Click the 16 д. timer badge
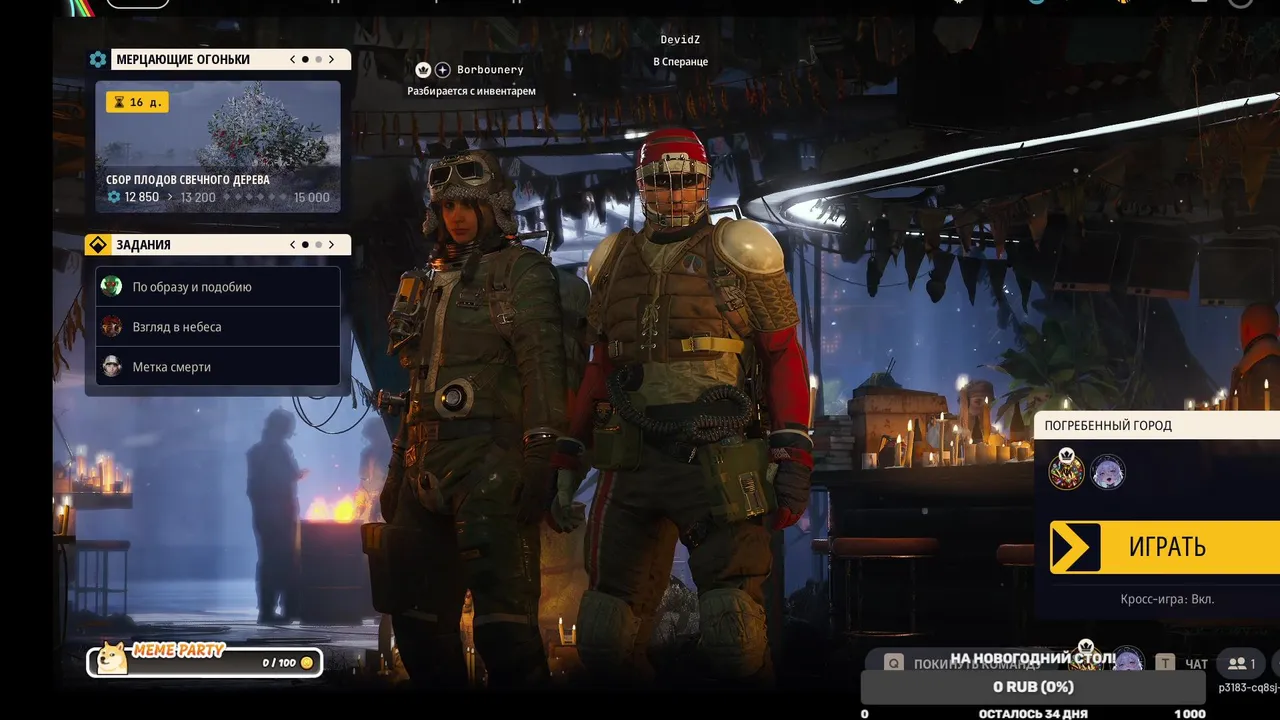Screen dimensions: 1280x720 (x=136, y=102)
